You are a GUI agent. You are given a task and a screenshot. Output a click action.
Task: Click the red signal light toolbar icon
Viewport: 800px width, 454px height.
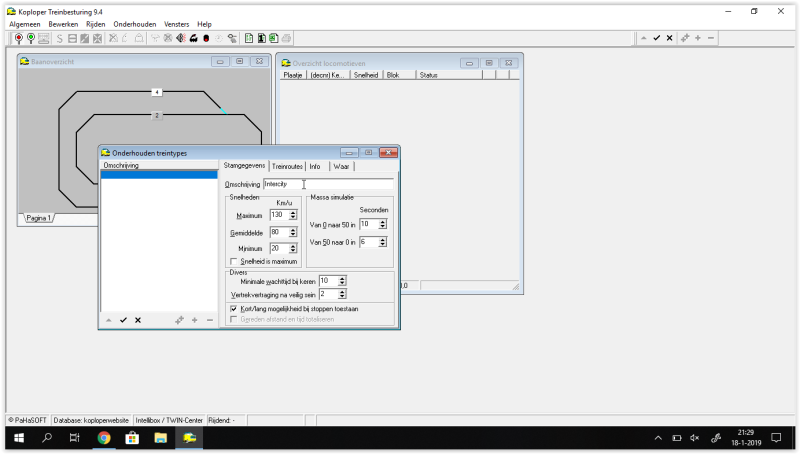[19, 38]
